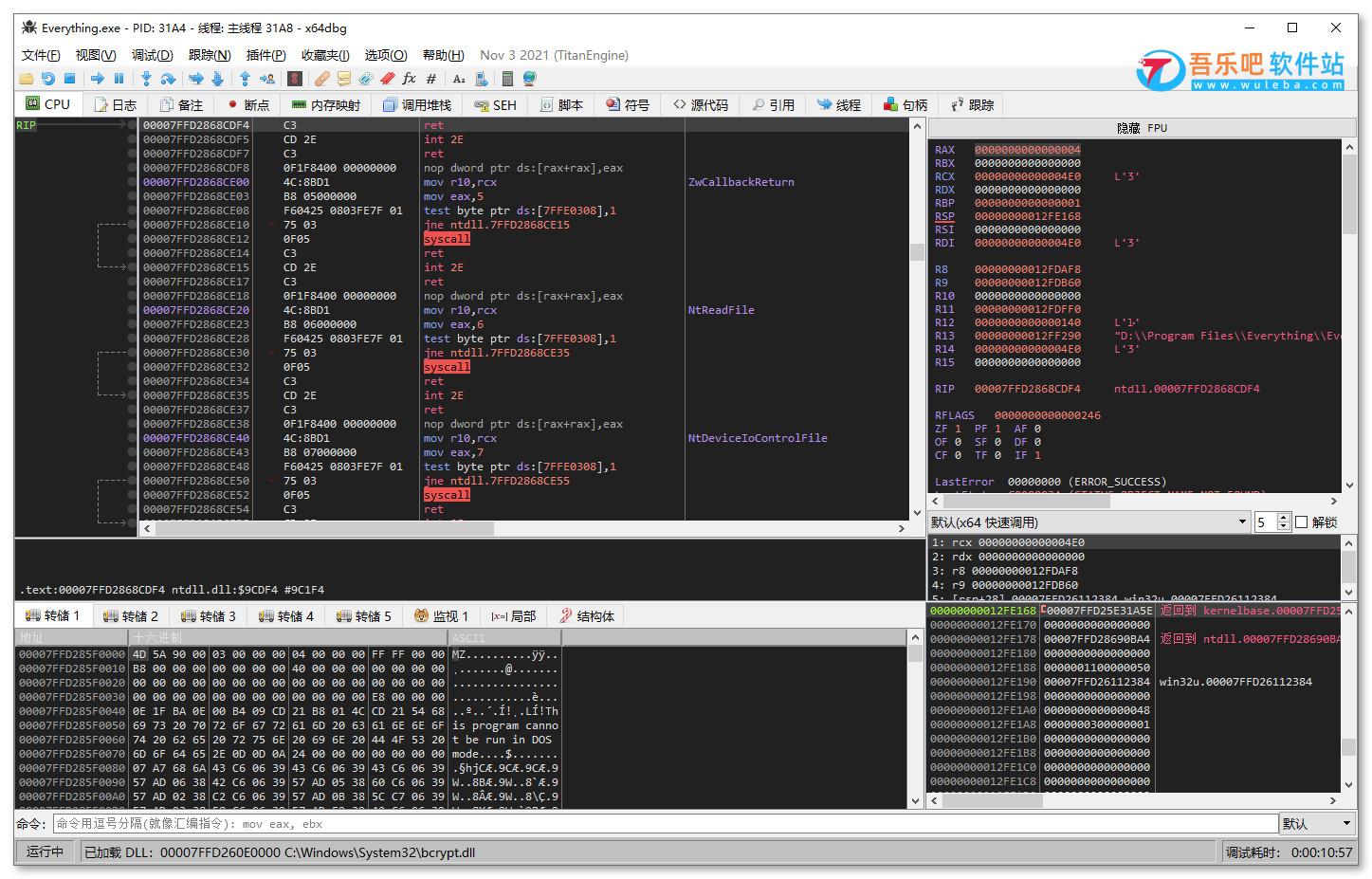The width and height of the screenshot is (1372, 879).
Task: Switch to the 调用堆栈 tab
Action: [x=418, y=105]
